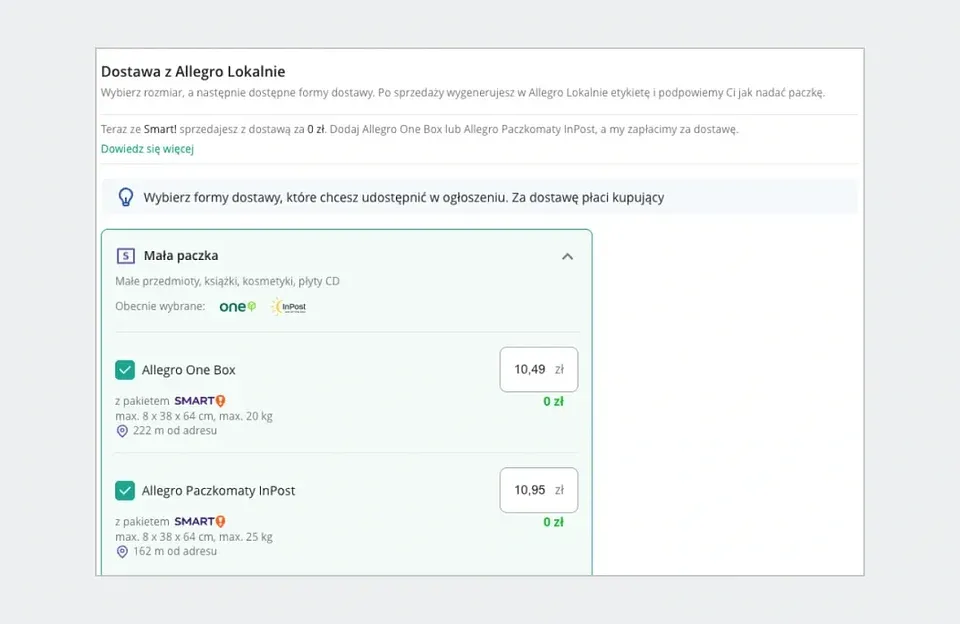Image resolution: width=960 pixels, height=624 pixels.
Task: Click the SMART badge below Allegro Paczkomaty InPost
Action: pos(200,521)
